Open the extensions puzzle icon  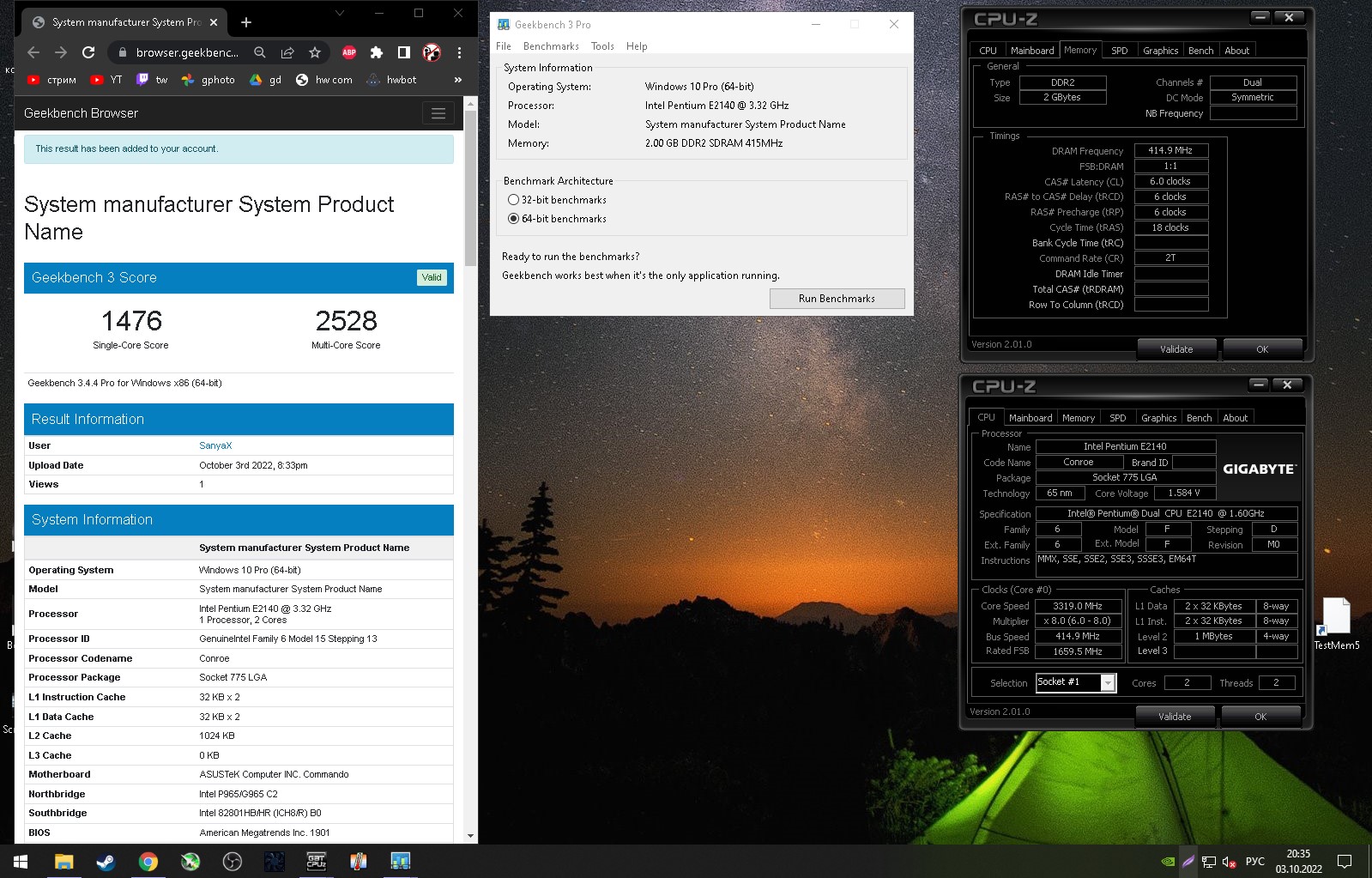377,52
